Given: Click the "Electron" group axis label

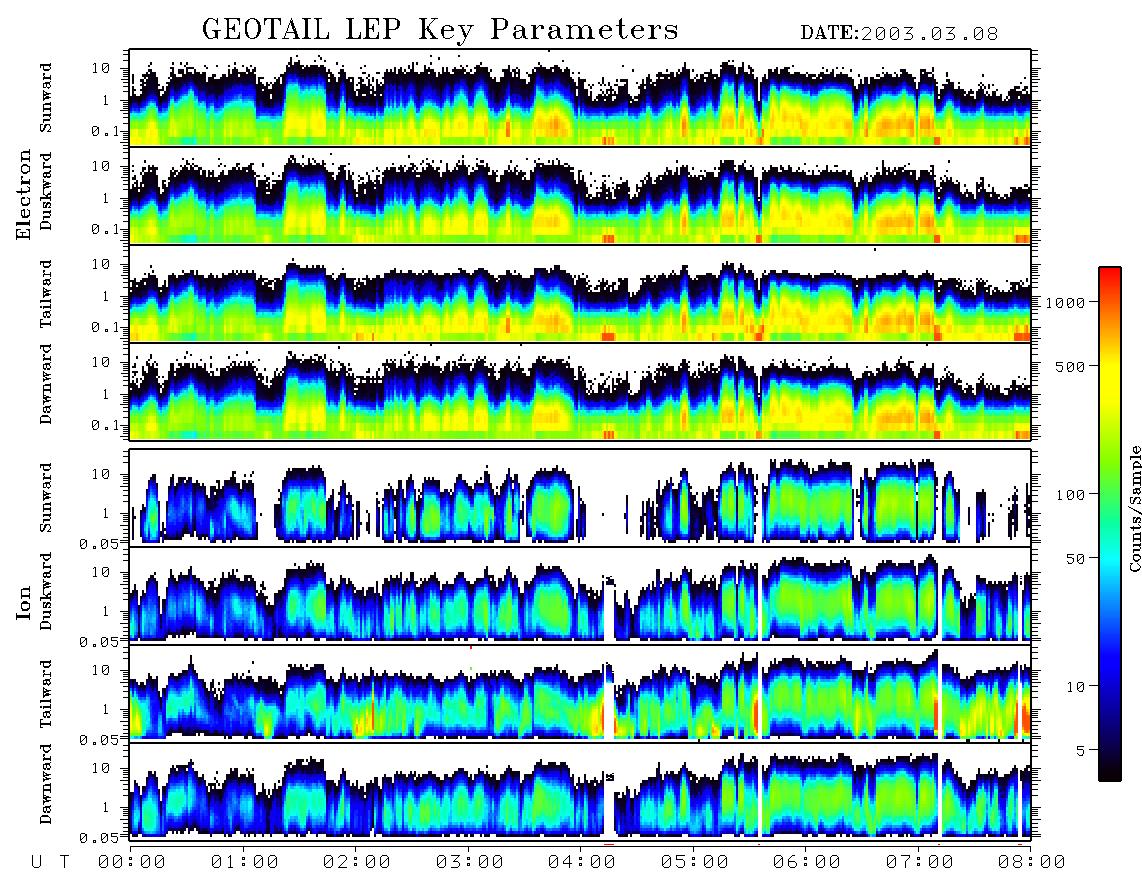Looking at the screenshot, I should pyautogui.click(x=24, y=195).
